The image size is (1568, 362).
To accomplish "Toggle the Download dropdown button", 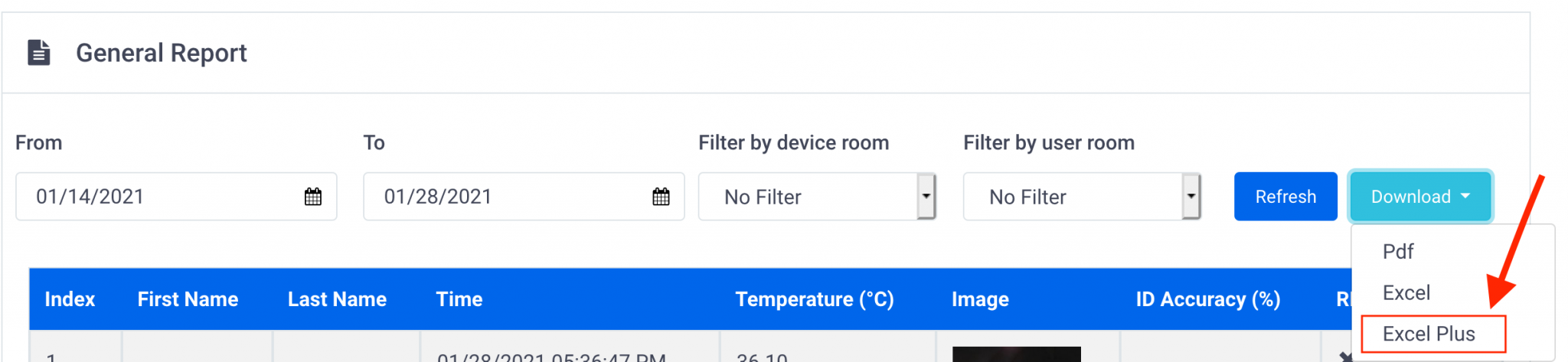I will (x=1420, y=197).
